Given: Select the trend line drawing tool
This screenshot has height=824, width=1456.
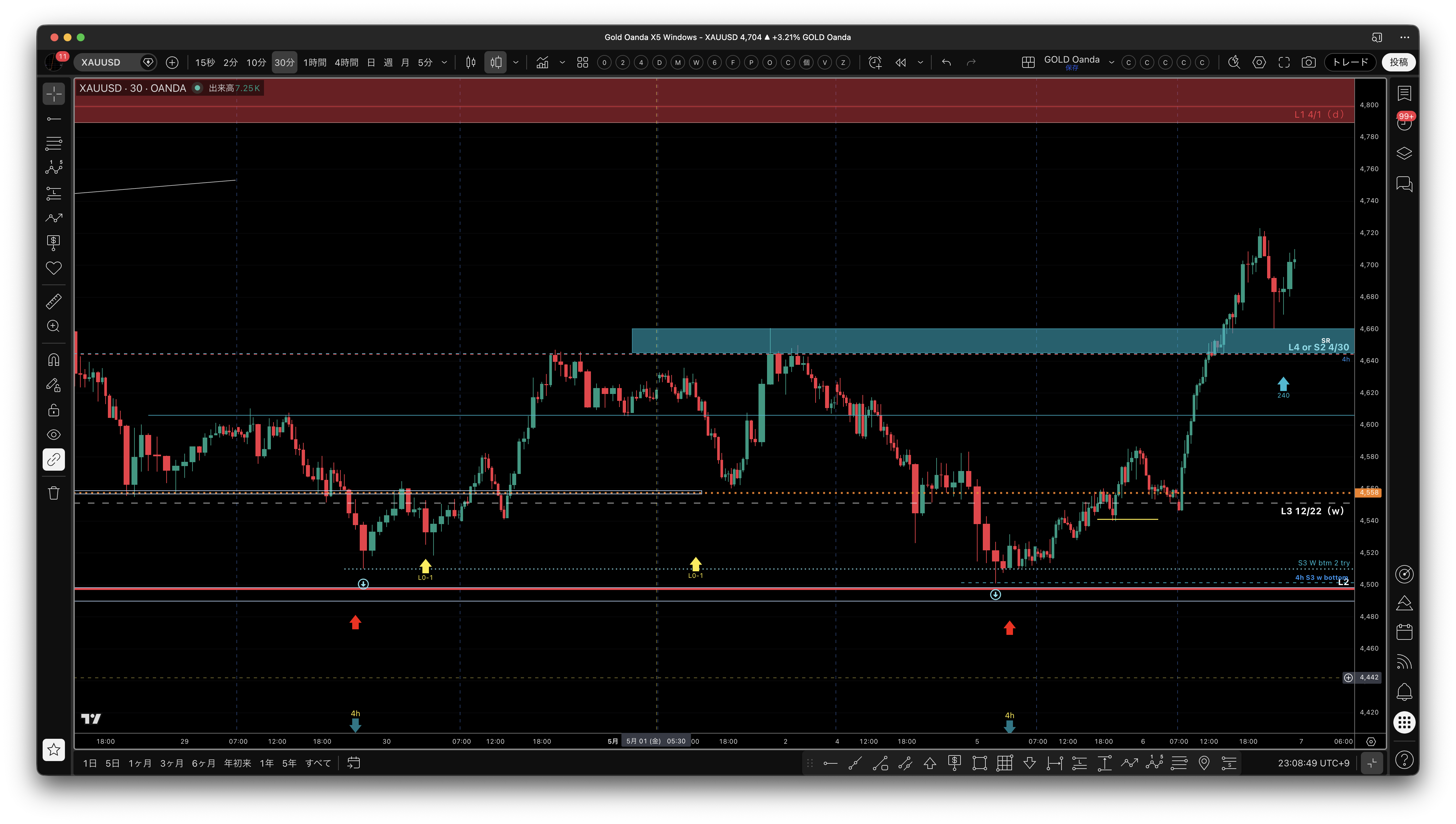Looking at the screenshot, I should (x=54, y=119).
